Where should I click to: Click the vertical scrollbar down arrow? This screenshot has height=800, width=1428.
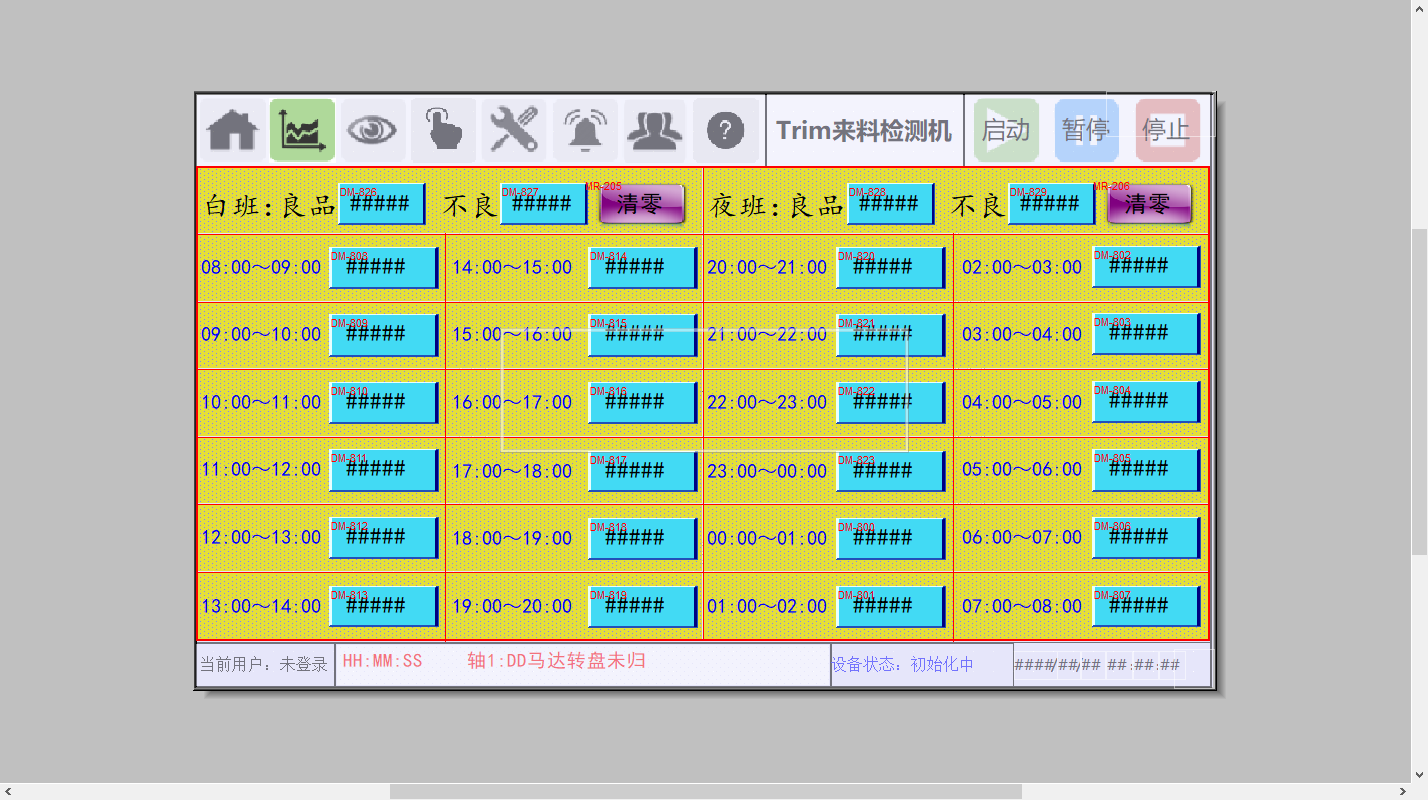pos(1419,774)
